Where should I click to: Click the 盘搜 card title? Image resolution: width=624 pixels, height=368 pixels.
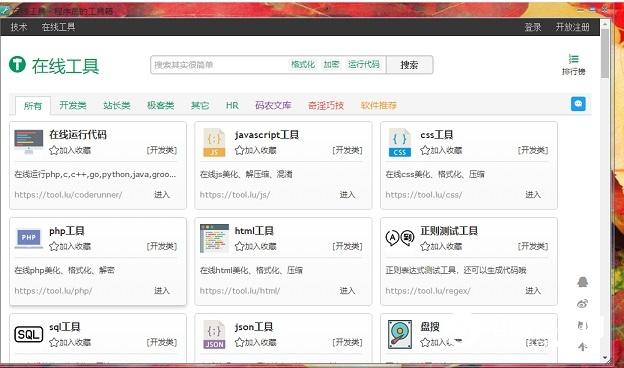click(x=430, y=327)
